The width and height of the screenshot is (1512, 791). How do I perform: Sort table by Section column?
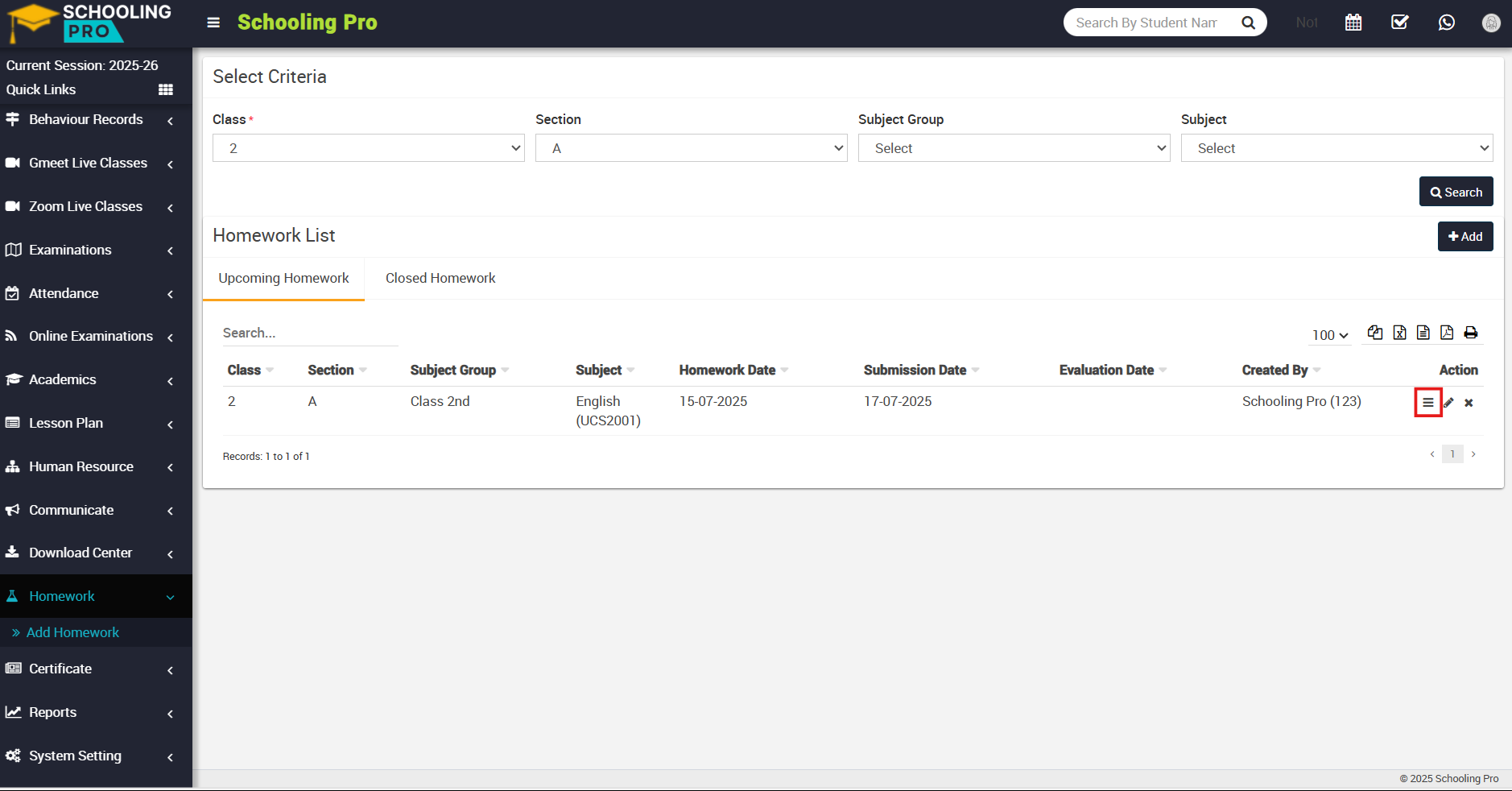click(337, 370)
